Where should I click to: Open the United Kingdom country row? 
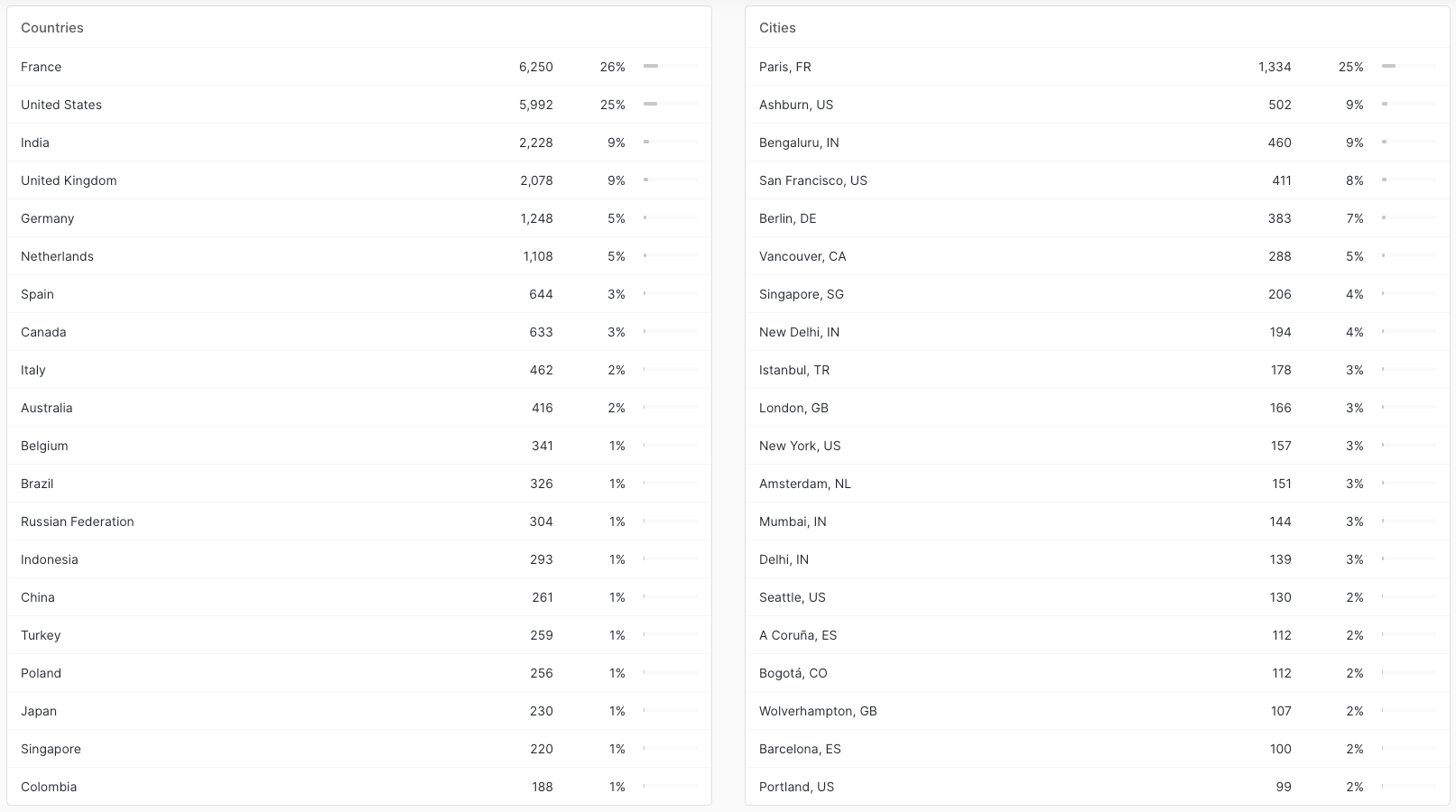pyautogui.click(x=69, y=180)
